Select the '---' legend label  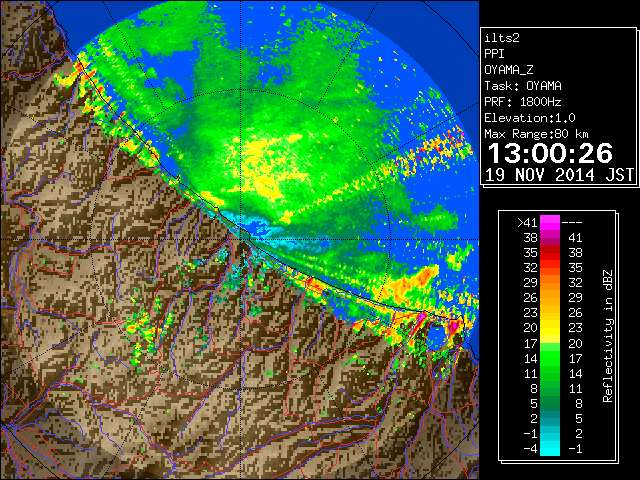click(572, 223)
